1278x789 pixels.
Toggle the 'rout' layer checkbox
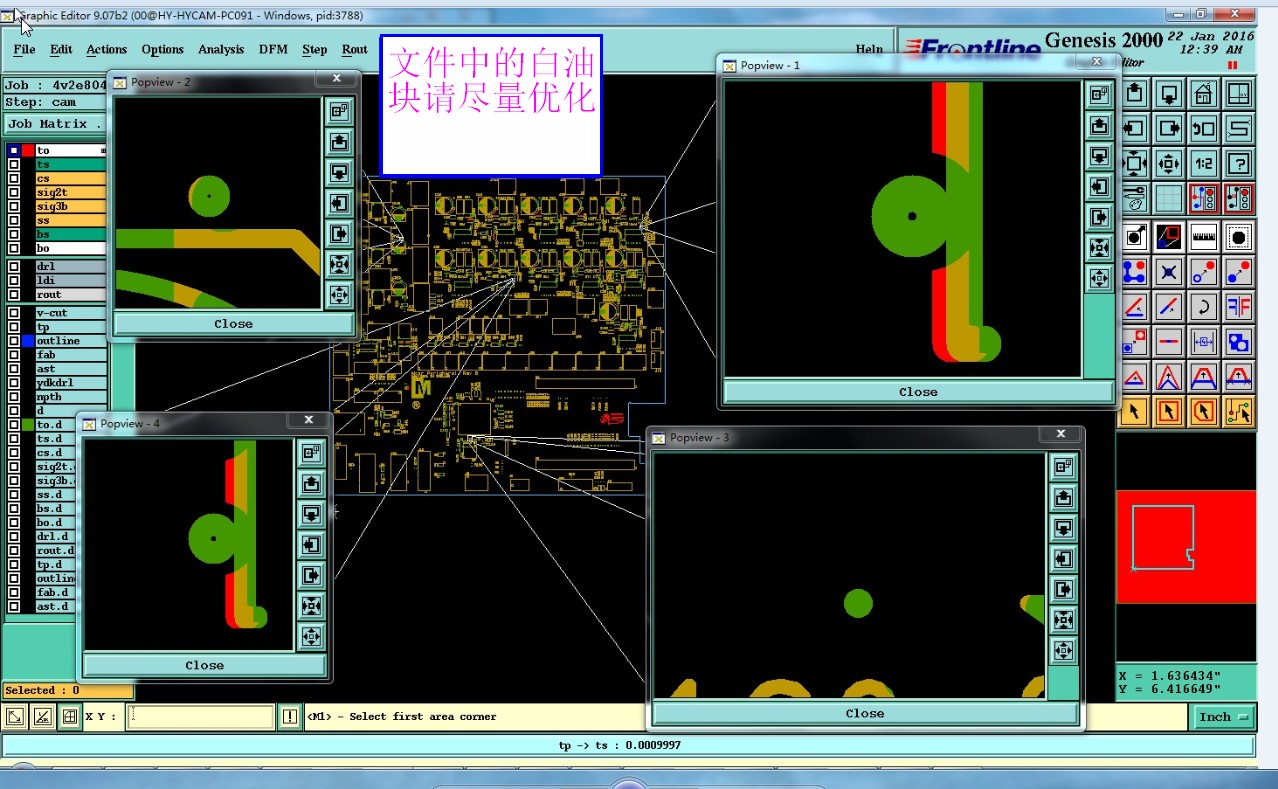tap(14, 295)
